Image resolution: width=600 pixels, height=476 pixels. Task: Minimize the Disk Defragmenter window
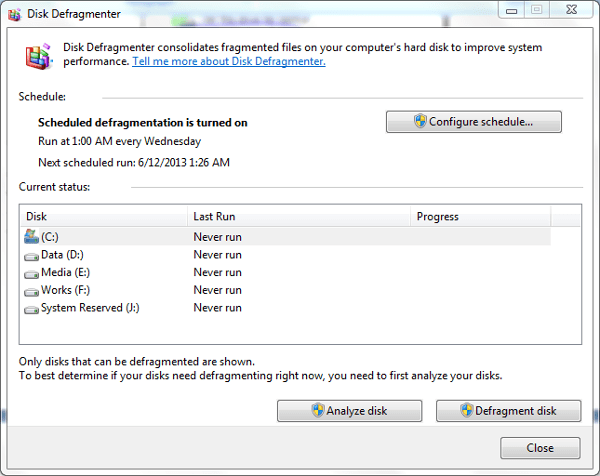click(x=512, y=10)
